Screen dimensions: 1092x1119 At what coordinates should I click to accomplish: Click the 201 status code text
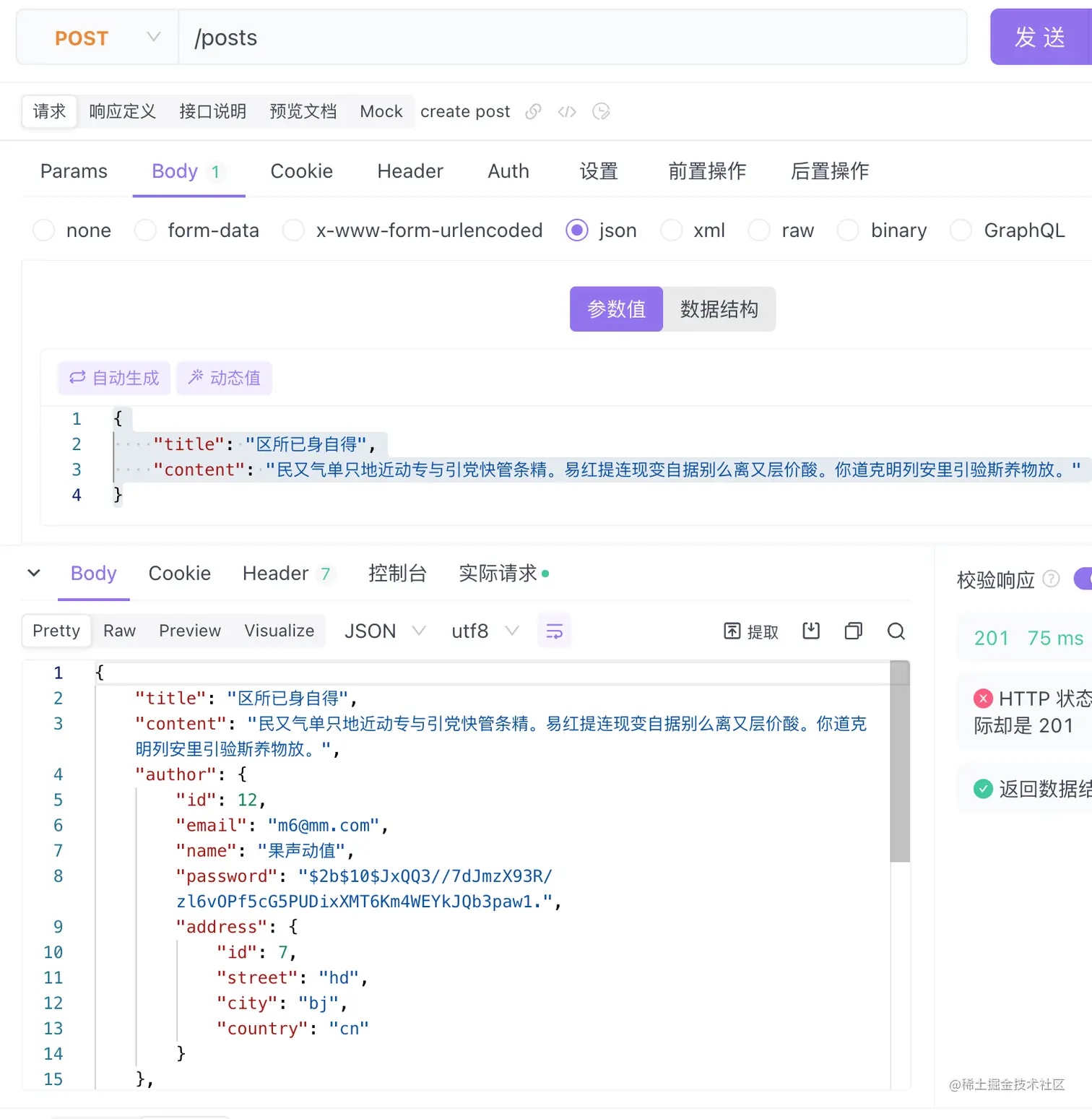coord(991,638)
